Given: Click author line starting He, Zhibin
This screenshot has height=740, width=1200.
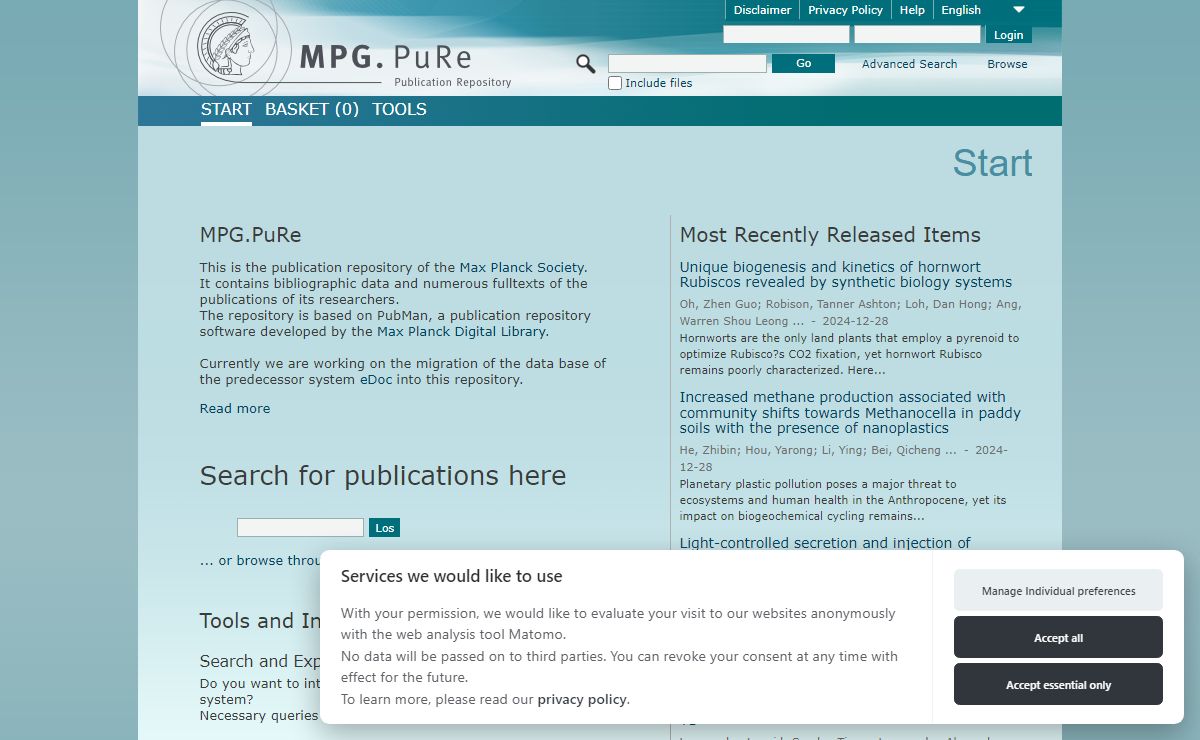Looking at the screenshot, I should click(x=843, y=458).
